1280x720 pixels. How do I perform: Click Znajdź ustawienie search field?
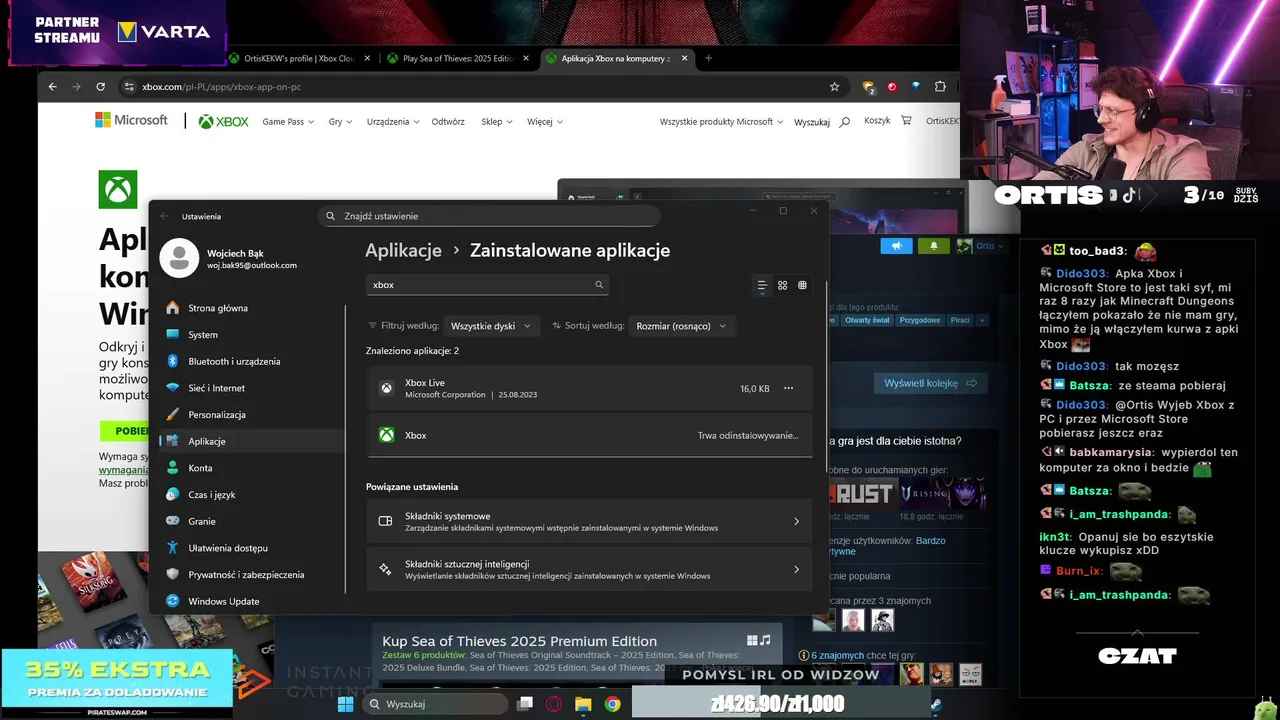click(x=489, y=216)
